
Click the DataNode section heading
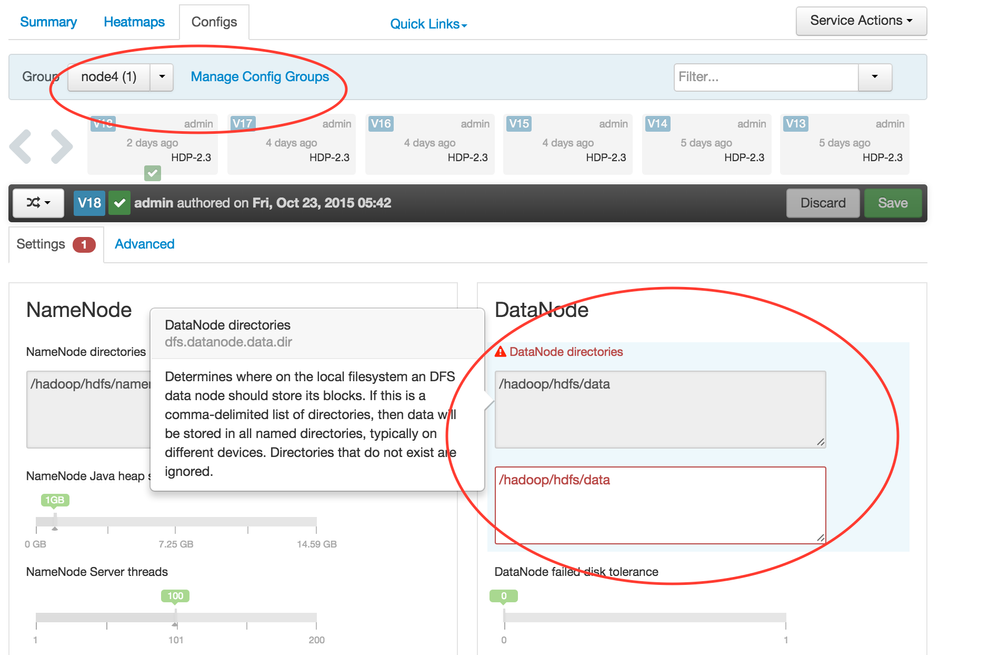tap(542, 310)
